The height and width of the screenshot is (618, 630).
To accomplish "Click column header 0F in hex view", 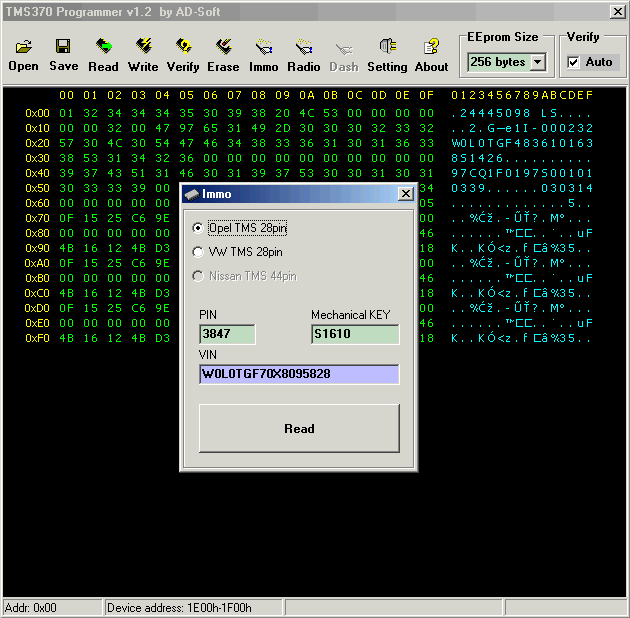I will click(426, 95).
